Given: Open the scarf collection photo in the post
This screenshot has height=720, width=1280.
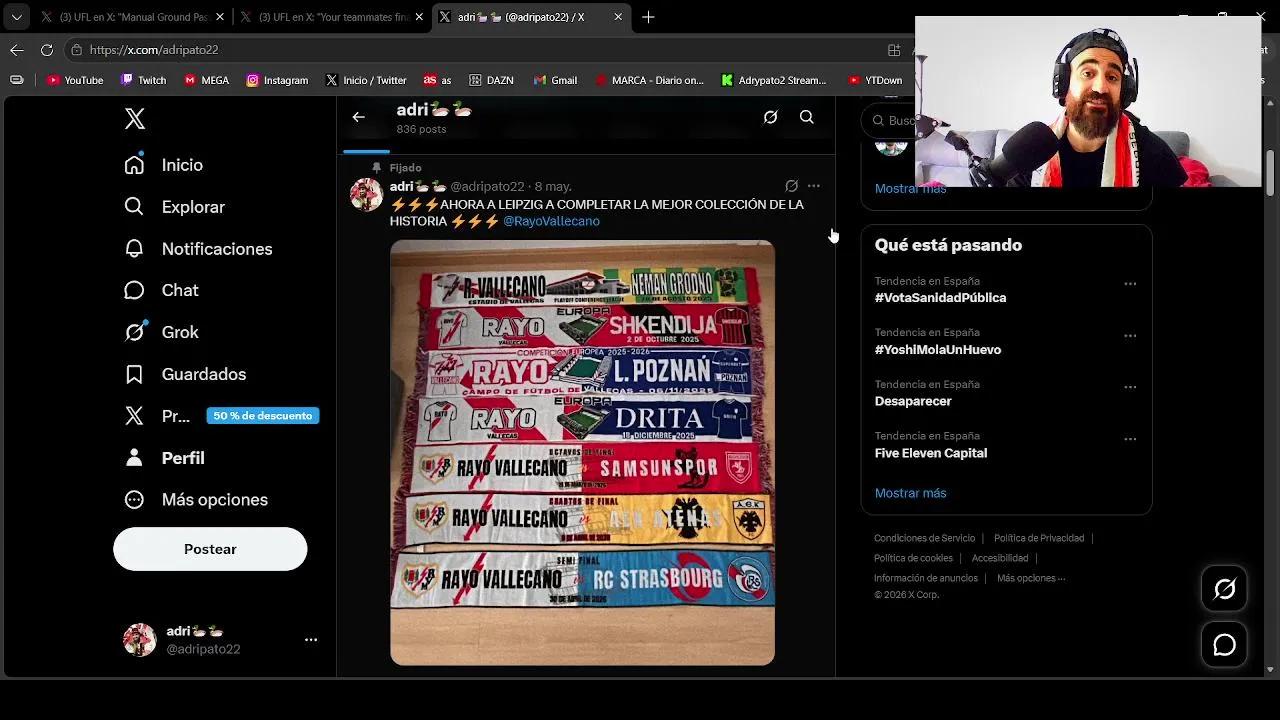Looking at the screenshot, I should 582,452.
